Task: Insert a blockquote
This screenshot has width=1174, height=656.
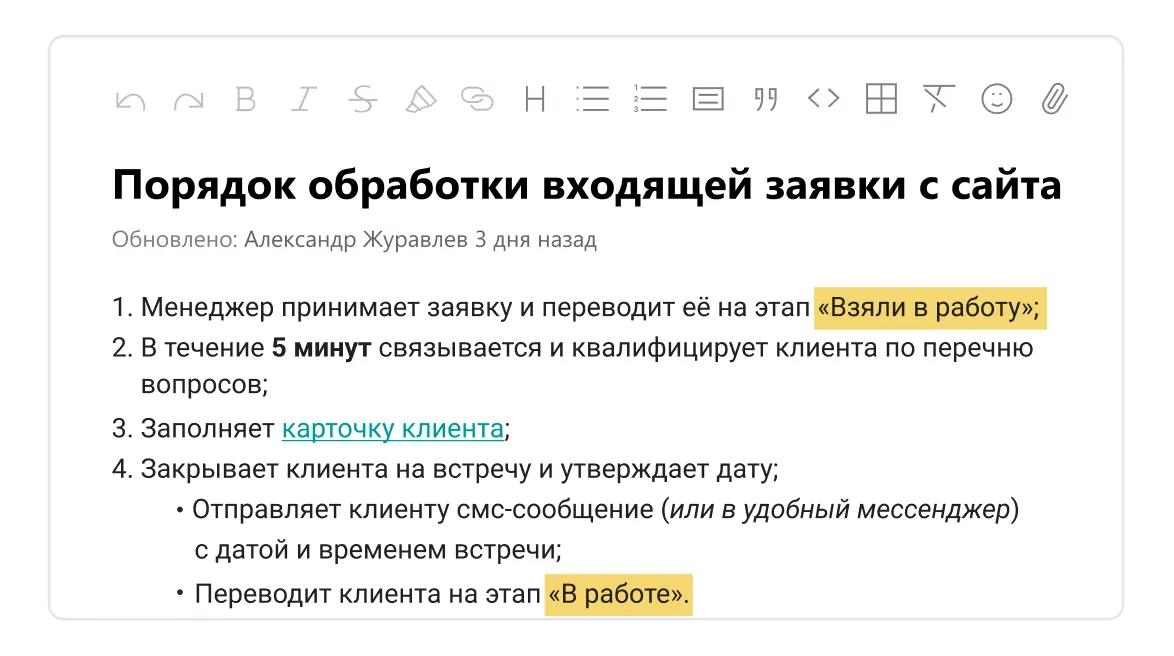Action: click(x=765, y=100)
